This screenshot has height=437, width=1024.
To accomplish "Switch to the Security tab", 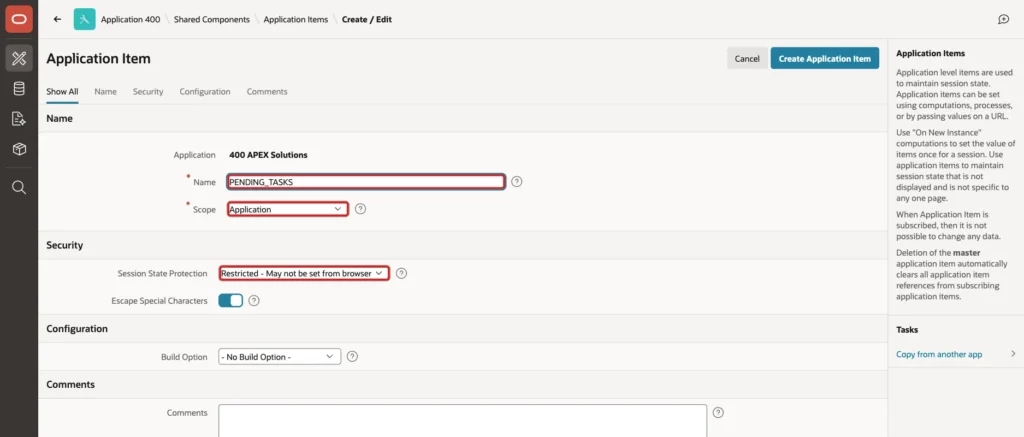I will [x=148, y=91].
